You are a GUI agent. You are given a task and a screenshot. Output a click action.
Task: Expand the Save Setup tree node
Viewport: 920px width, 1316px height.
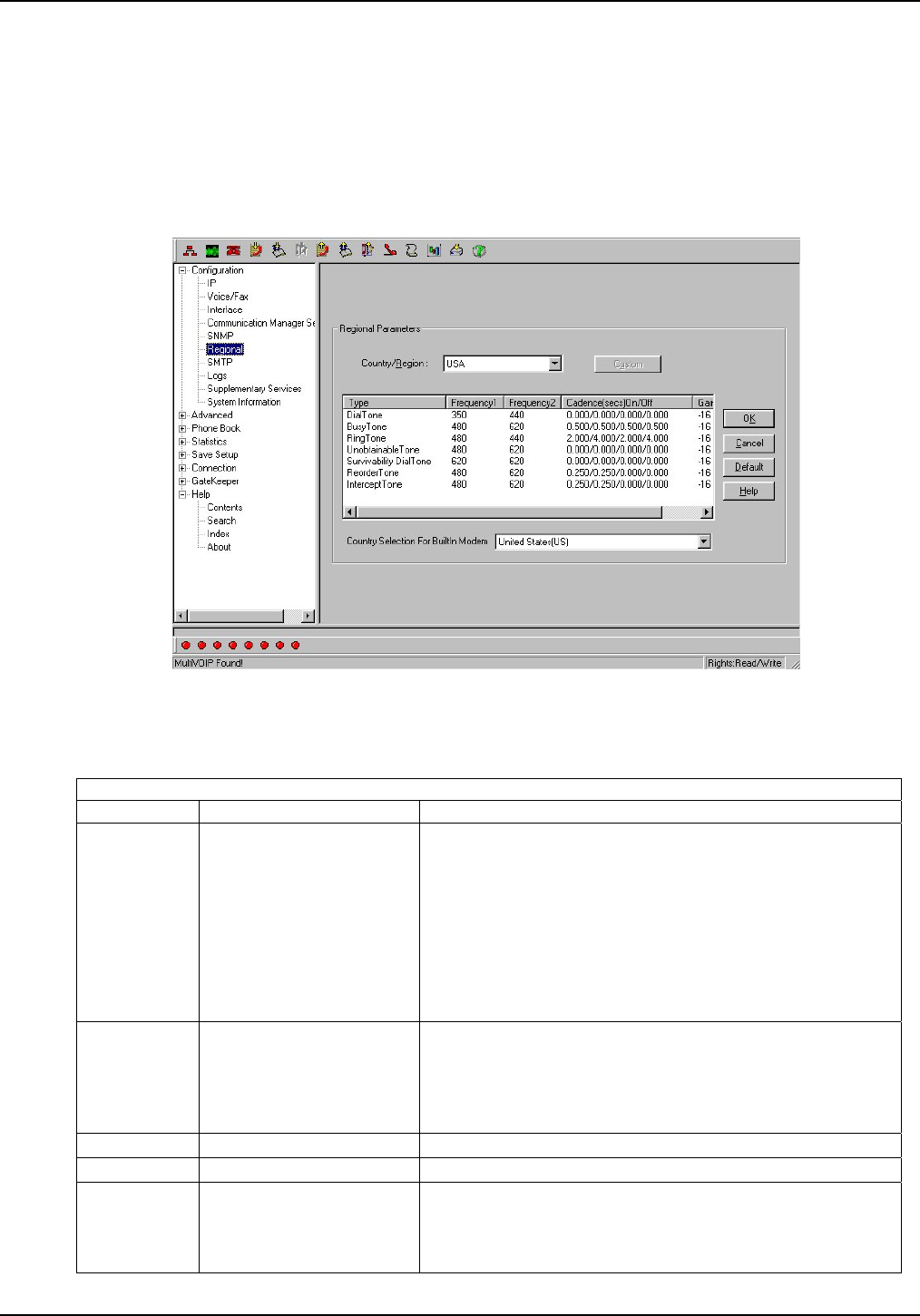point(182,455)
